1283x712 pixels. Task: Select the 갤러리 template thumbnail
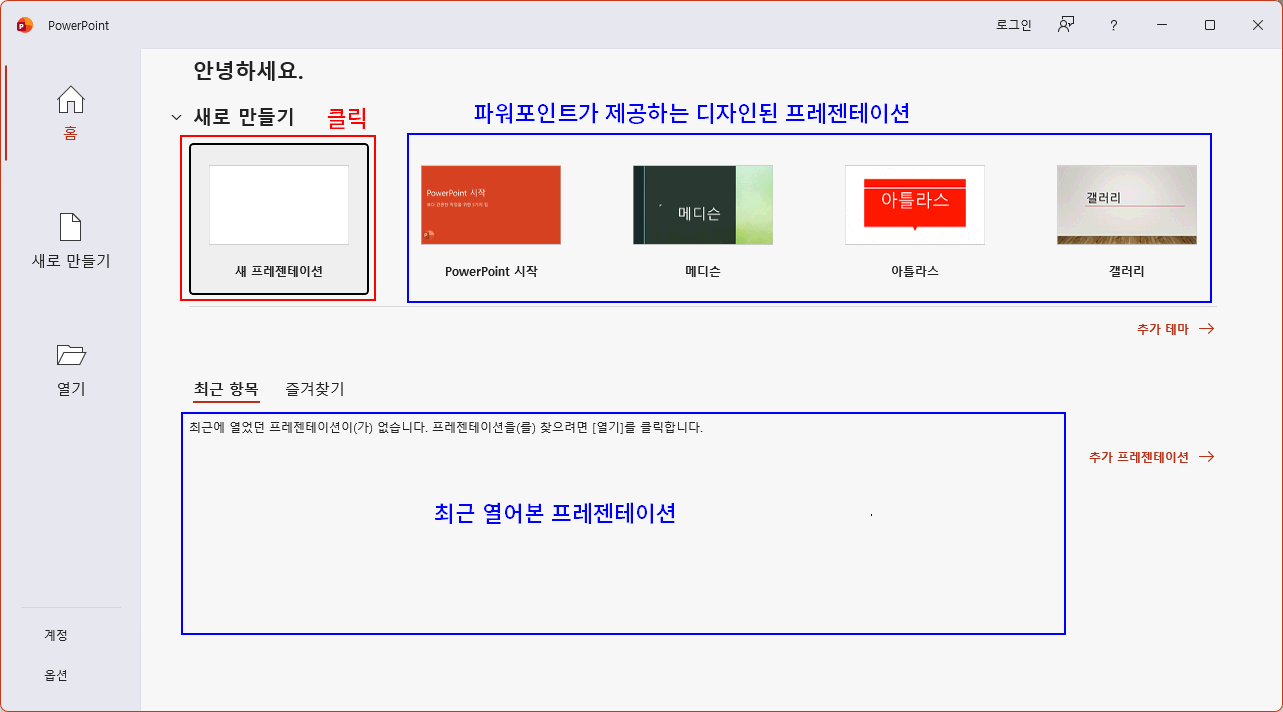coord(1126,204)
